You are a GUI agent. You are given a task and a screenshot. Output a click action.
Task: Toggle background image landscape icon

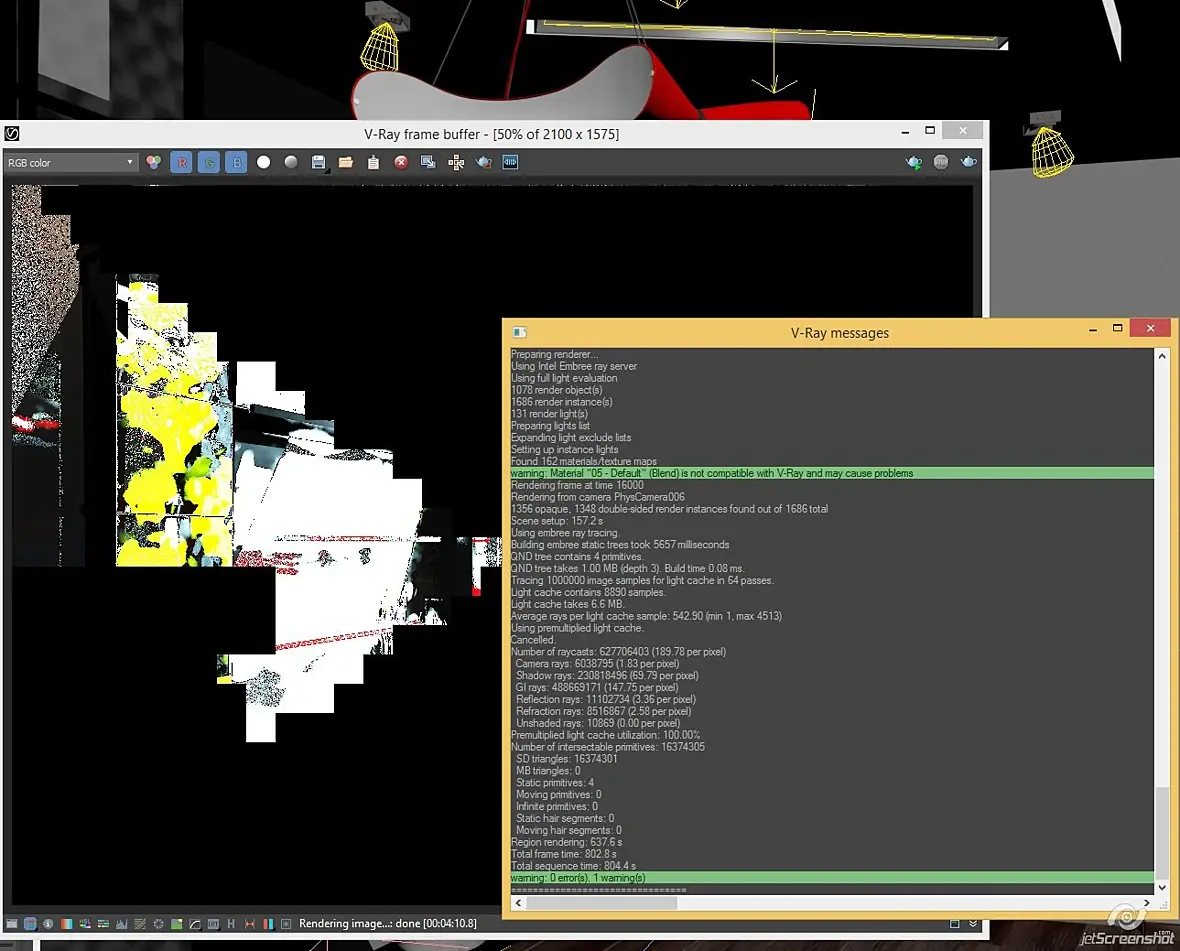(x=177, y=923)
